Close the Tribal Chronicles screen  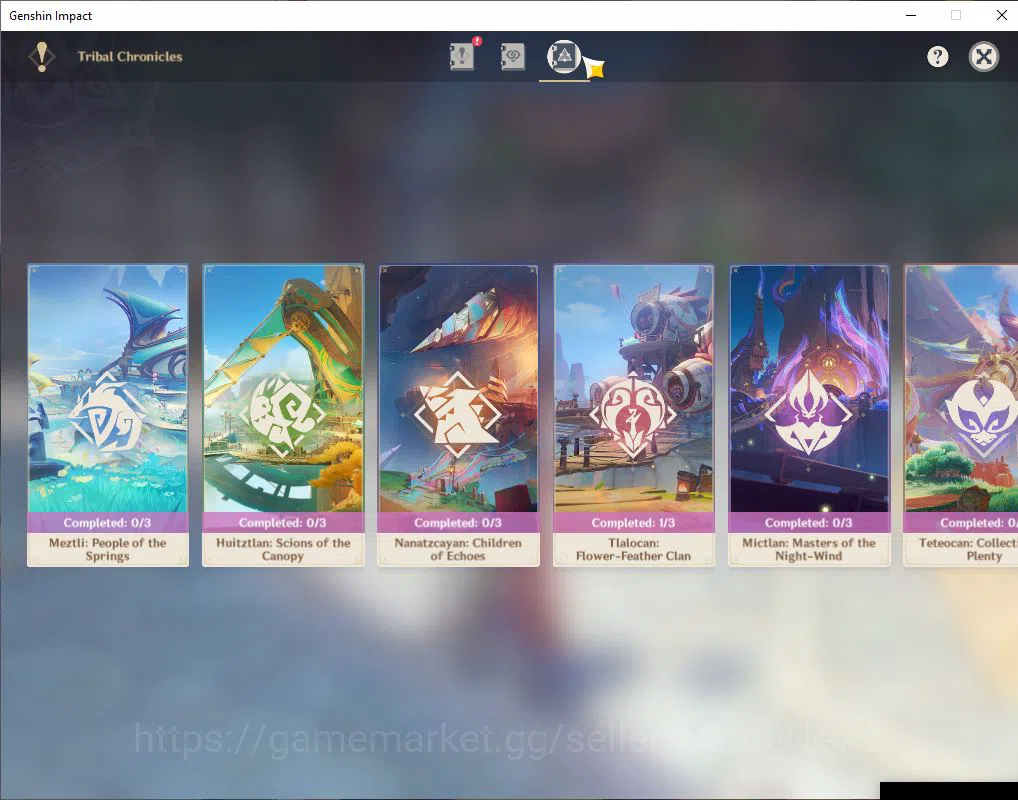coord(984,56)
